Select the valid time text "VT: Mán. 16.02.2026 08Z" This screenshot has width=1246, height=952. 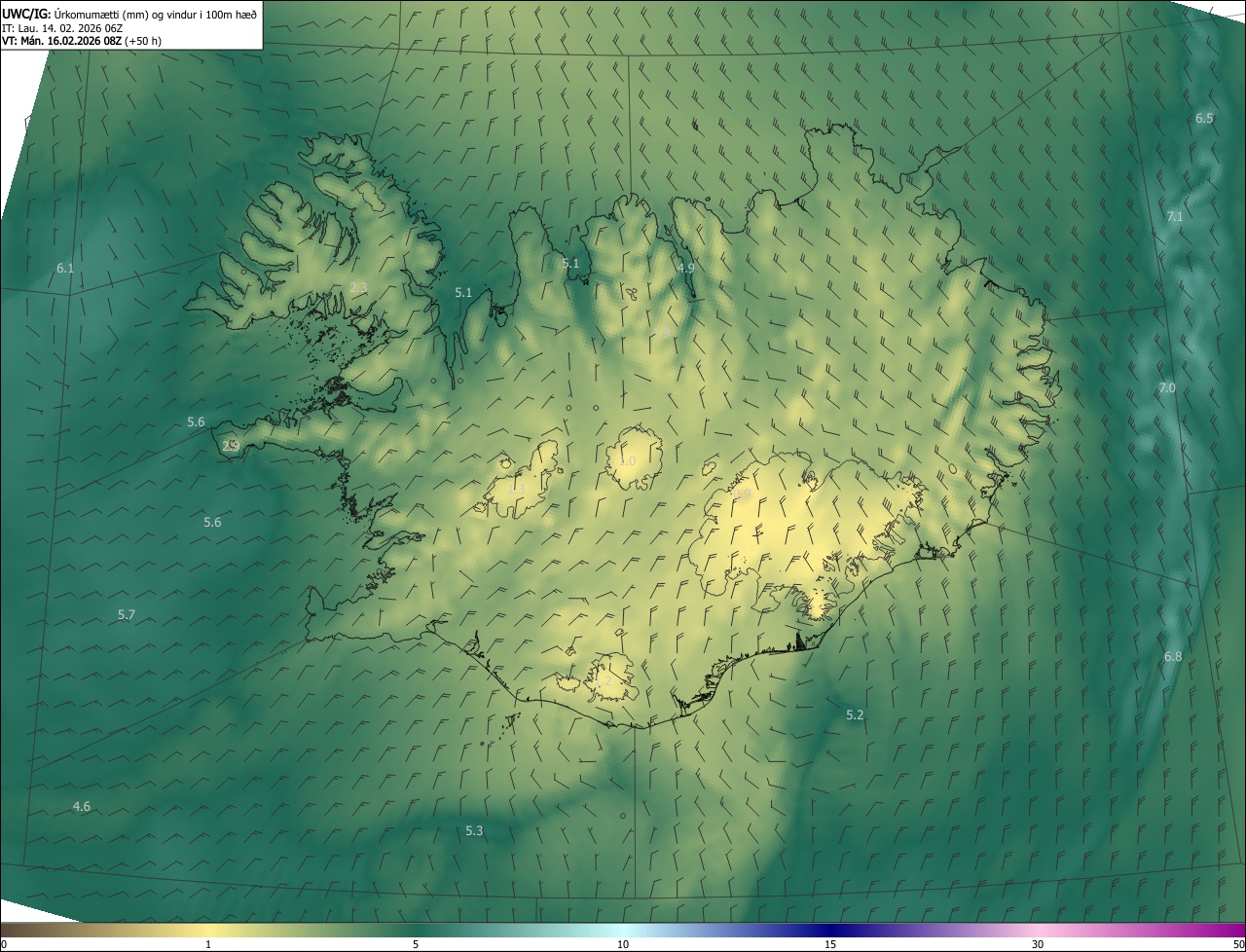coord(60,41)
